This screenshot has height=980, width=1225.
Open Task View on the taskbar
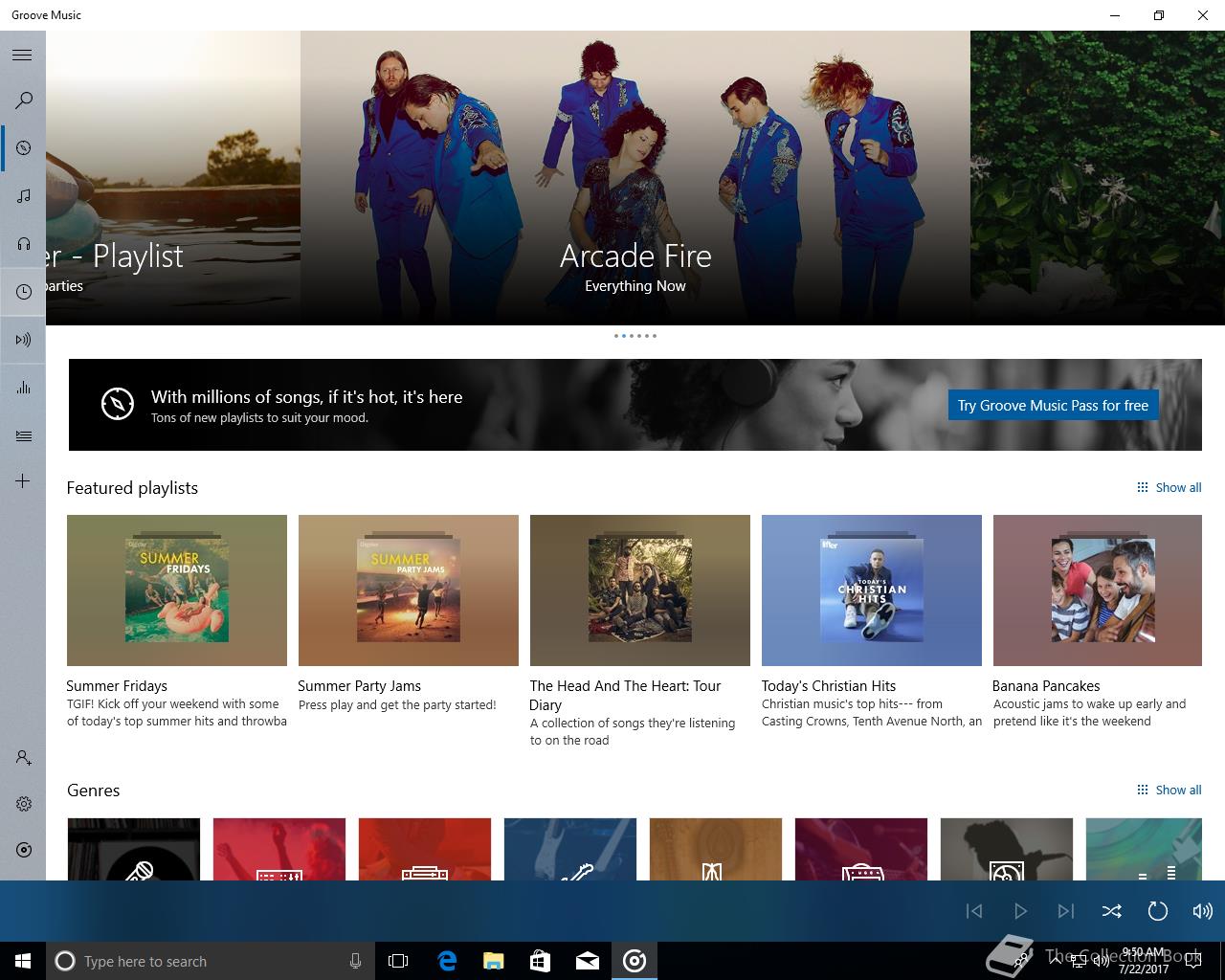pos(398,961)
